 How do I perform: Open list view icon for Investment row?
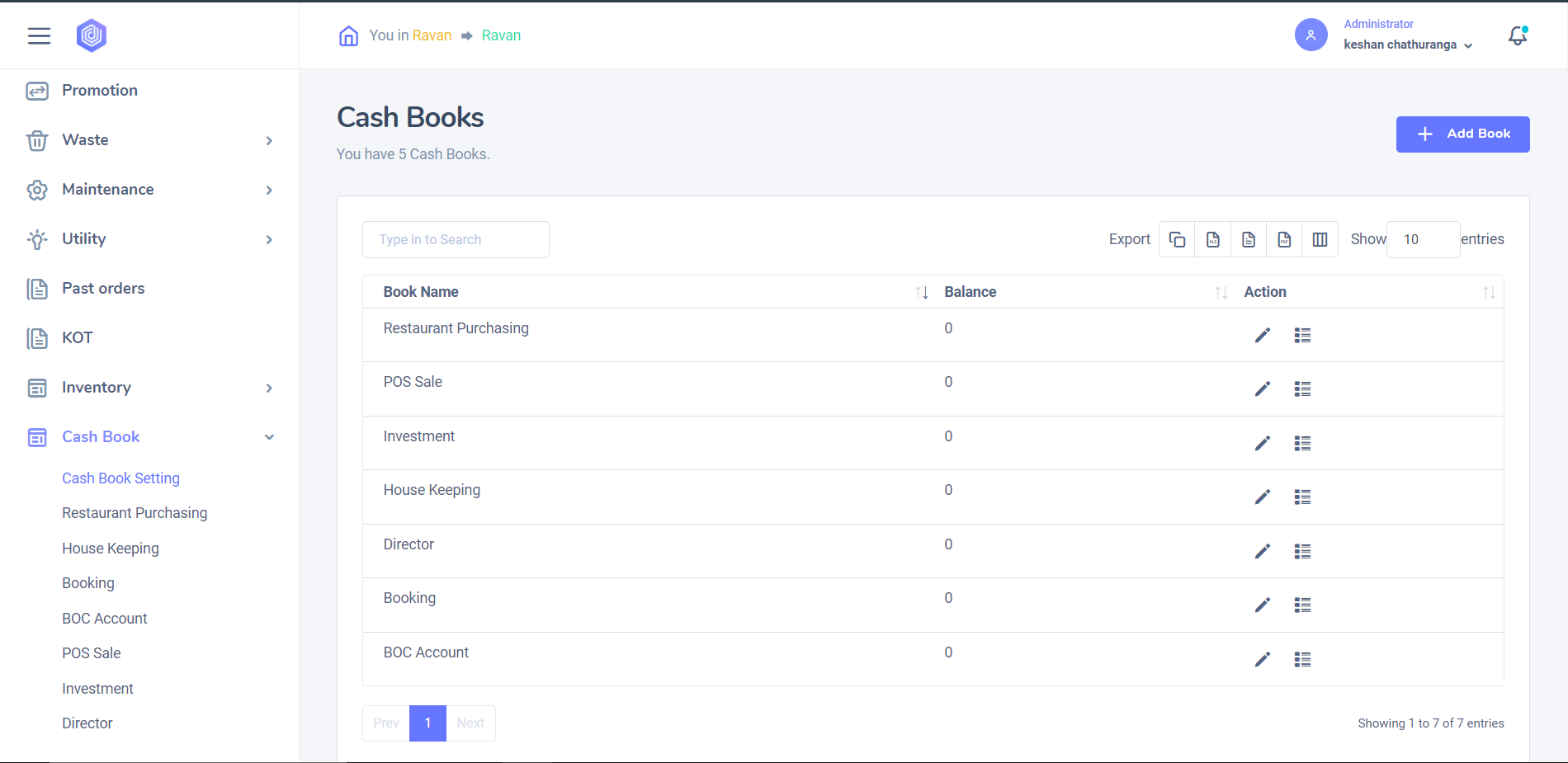(x=1302, y=444)
